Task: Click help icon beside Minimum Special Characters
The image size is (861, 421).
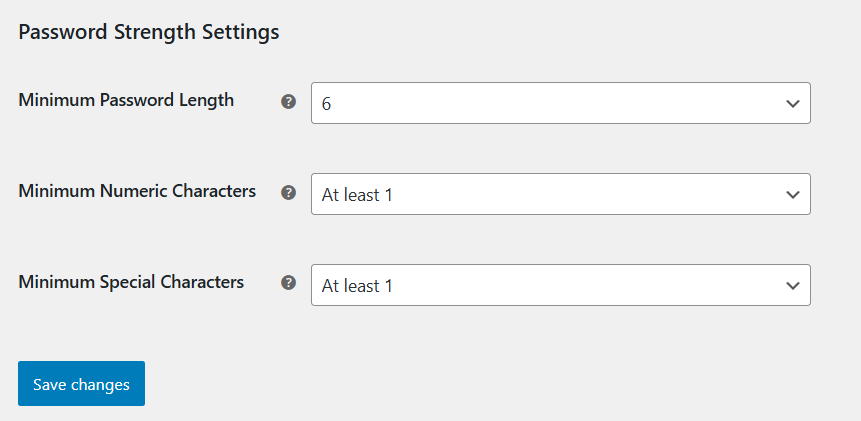Action: pos(289,284)
